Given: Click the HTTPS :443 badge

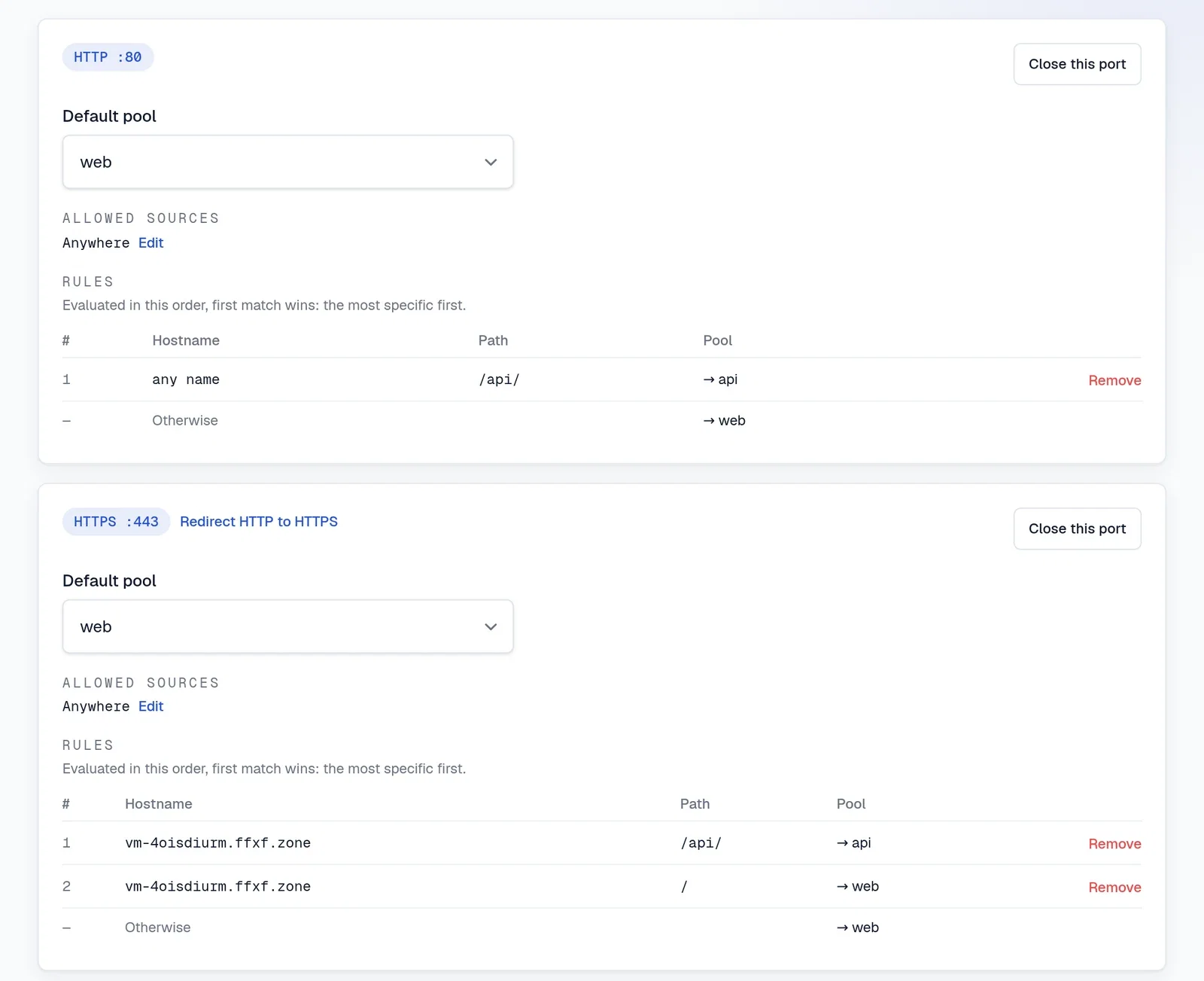Looking at the screenshot, I should (x=116, y=522).
